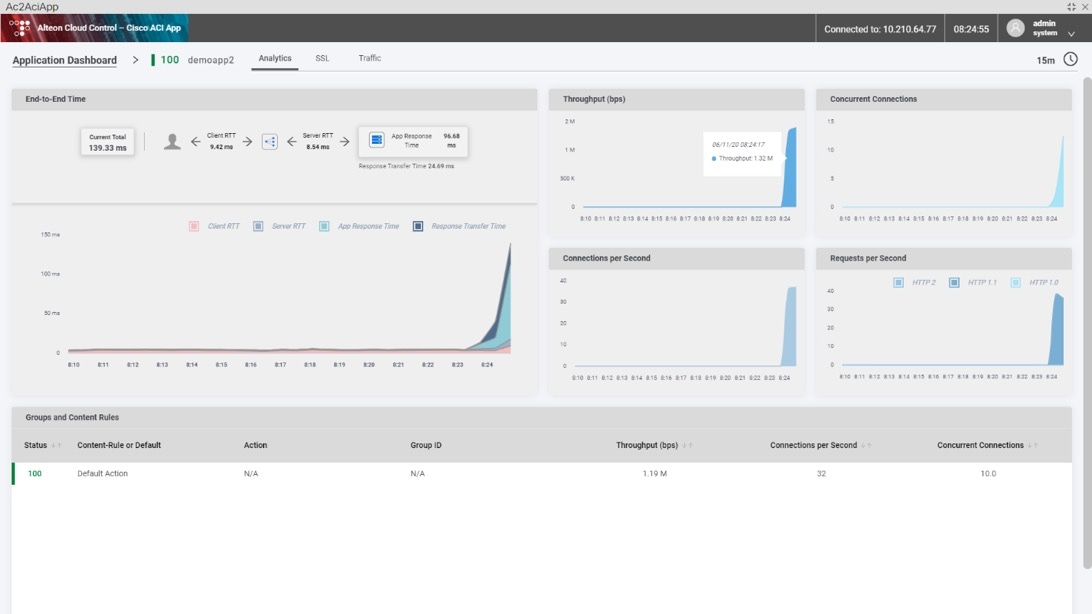Screen dimensions: 1092x614
Task: Toggle the HTTP 1.1 legend swatch
Action: (x=954, y=283)
